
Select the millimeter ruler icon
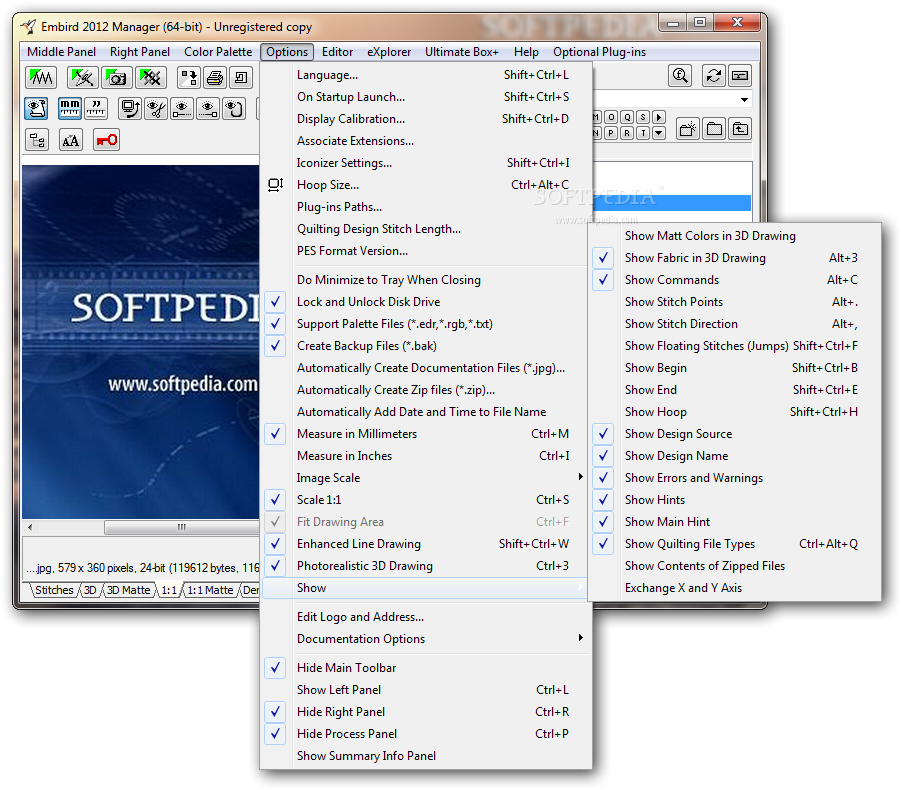pos(70,108)
